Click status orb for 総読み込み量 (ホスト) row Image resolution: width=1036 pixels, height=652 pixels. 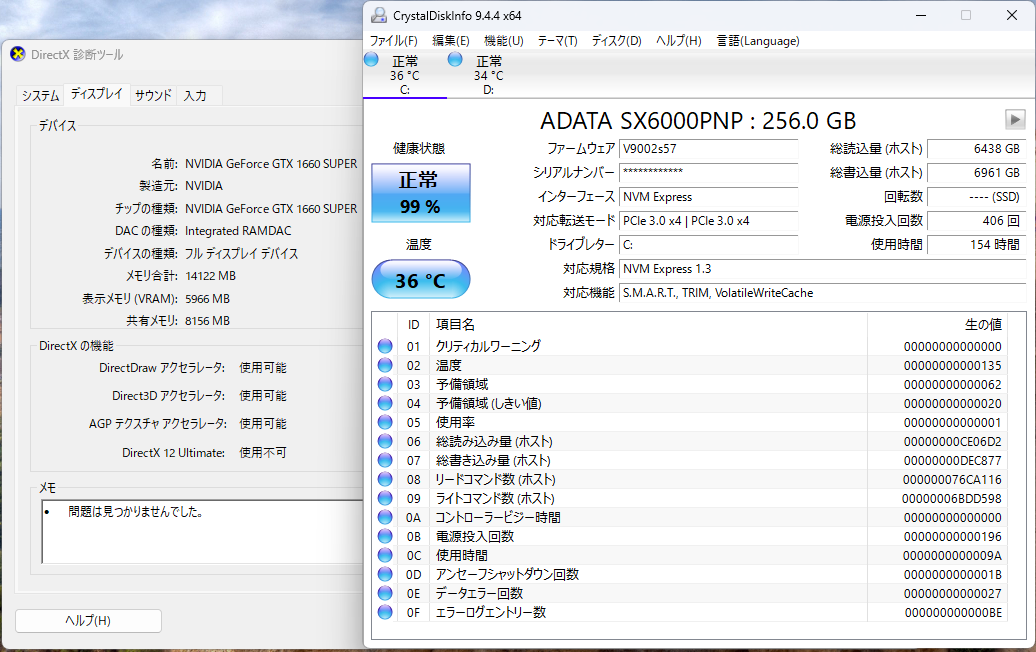click(x=385, y=441)
